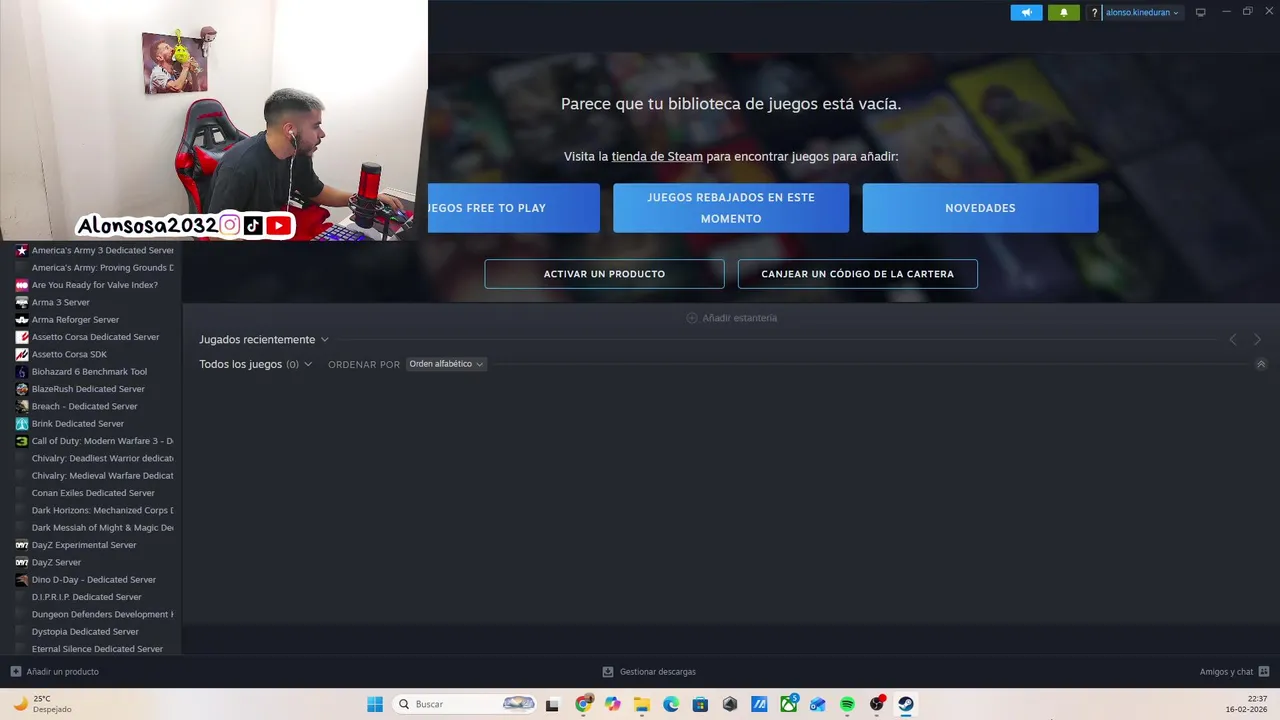Select D.I.P.R.I.P. Dedicated Server
The image size is (1280, 720).
coord(94,597)
